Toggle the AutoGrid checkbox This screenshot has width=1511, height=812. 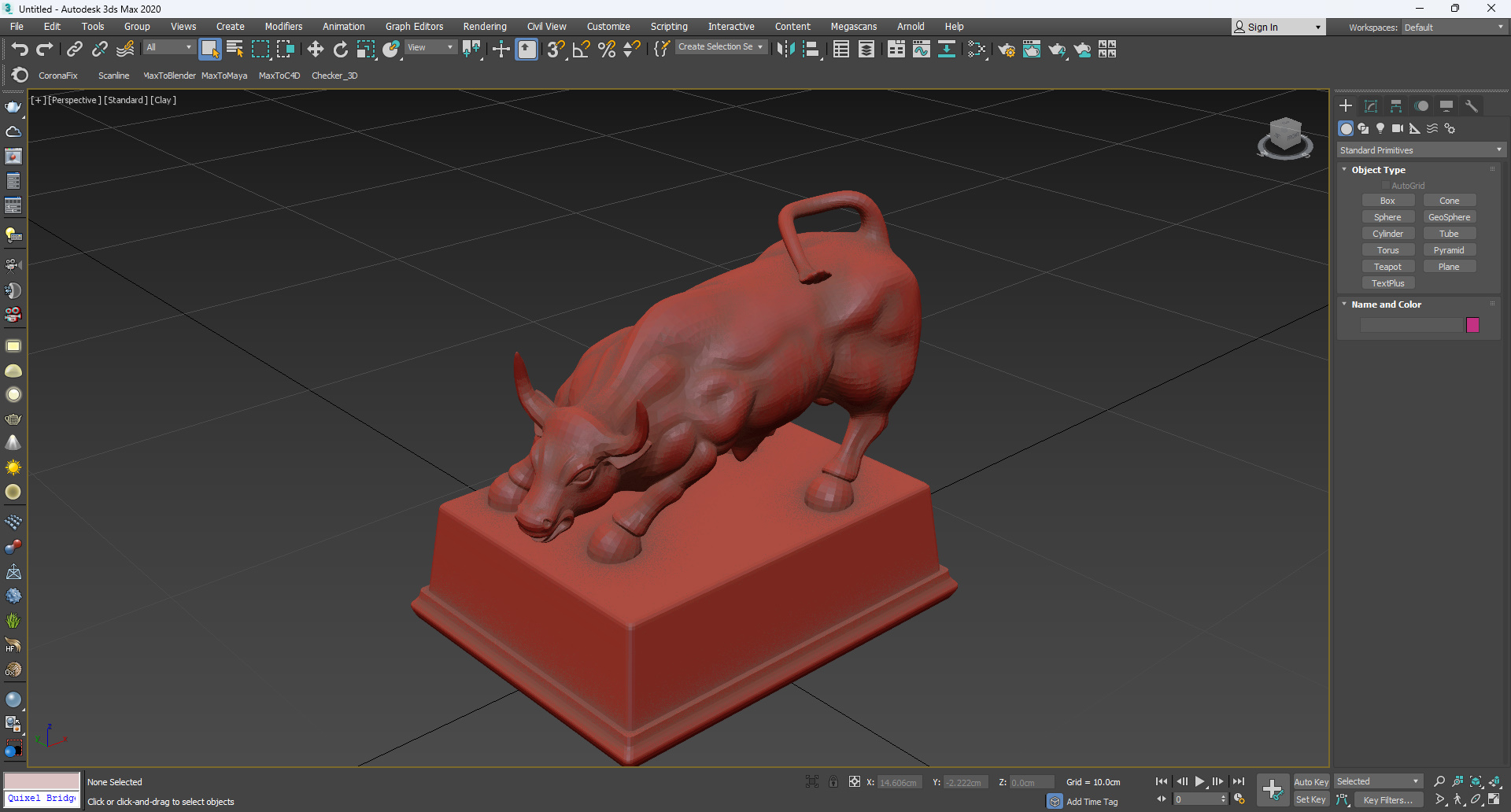click(x=1386, y=186)
